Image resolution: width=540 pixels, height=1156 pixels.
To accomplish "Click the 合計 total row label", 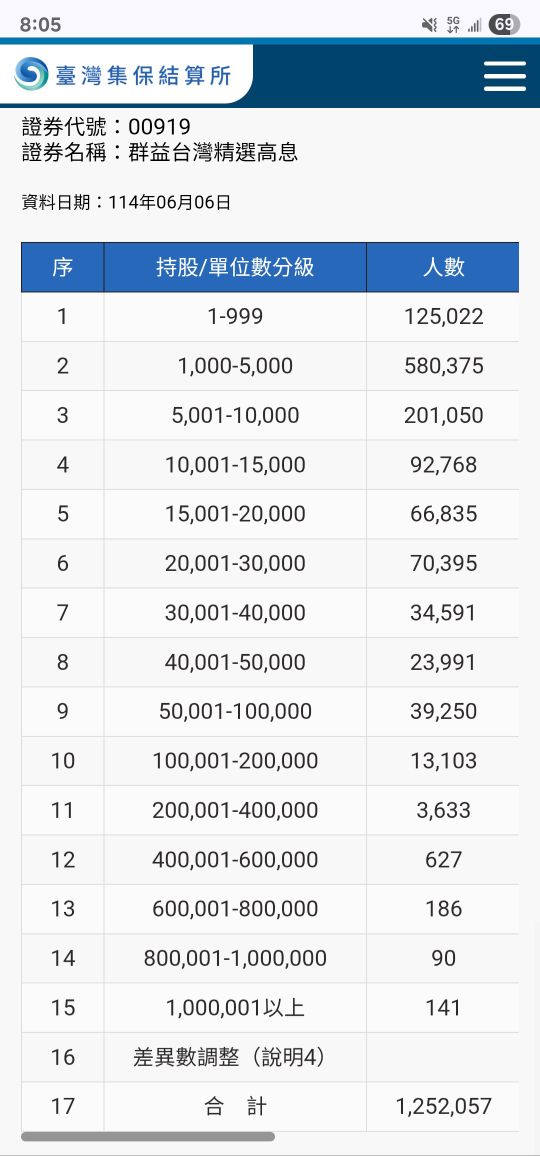I will pyautogui.click(x=235, y=1107).
